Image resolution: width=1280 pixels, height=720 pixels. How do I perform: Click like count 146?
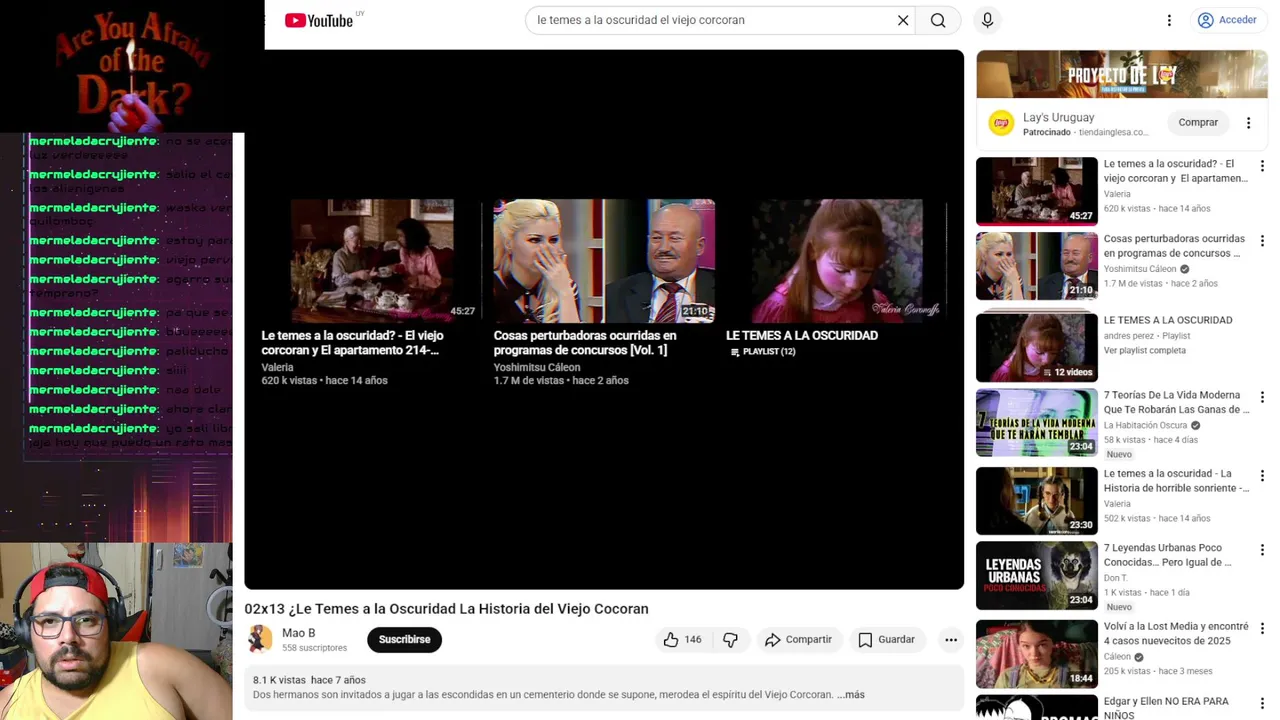(x=693, y=640)
